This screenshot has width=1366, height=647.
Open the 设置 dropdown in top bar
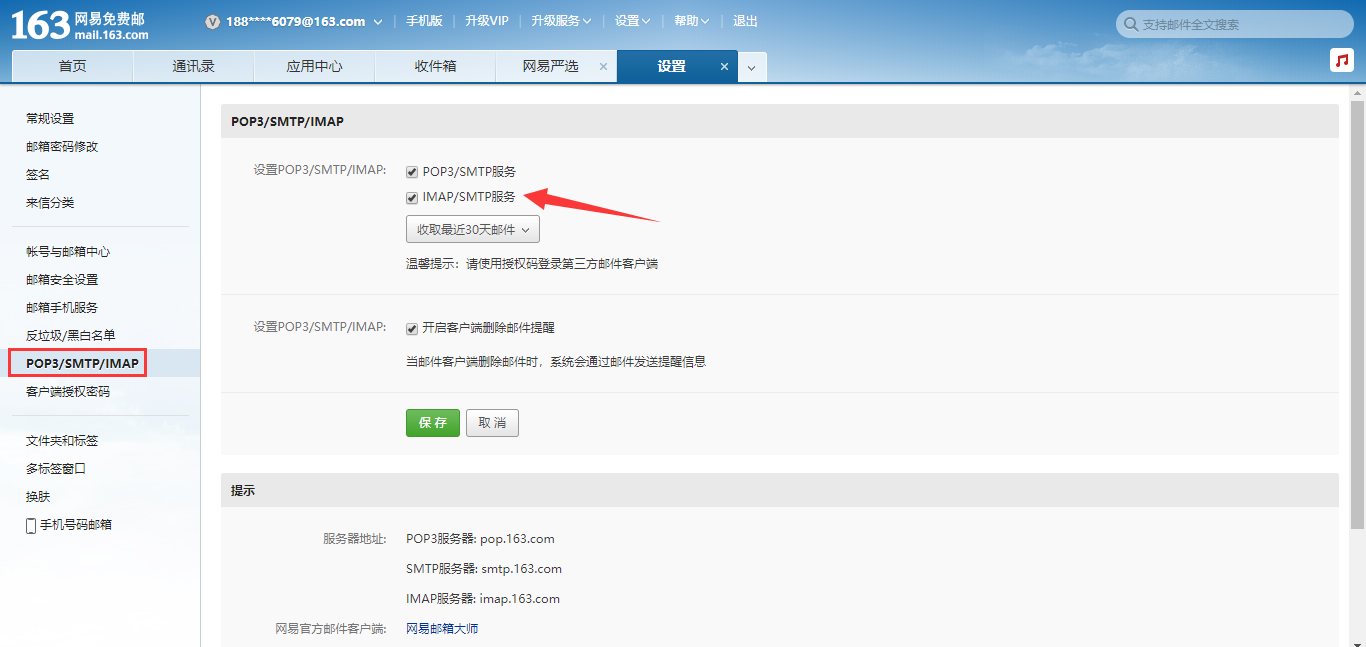633,21
